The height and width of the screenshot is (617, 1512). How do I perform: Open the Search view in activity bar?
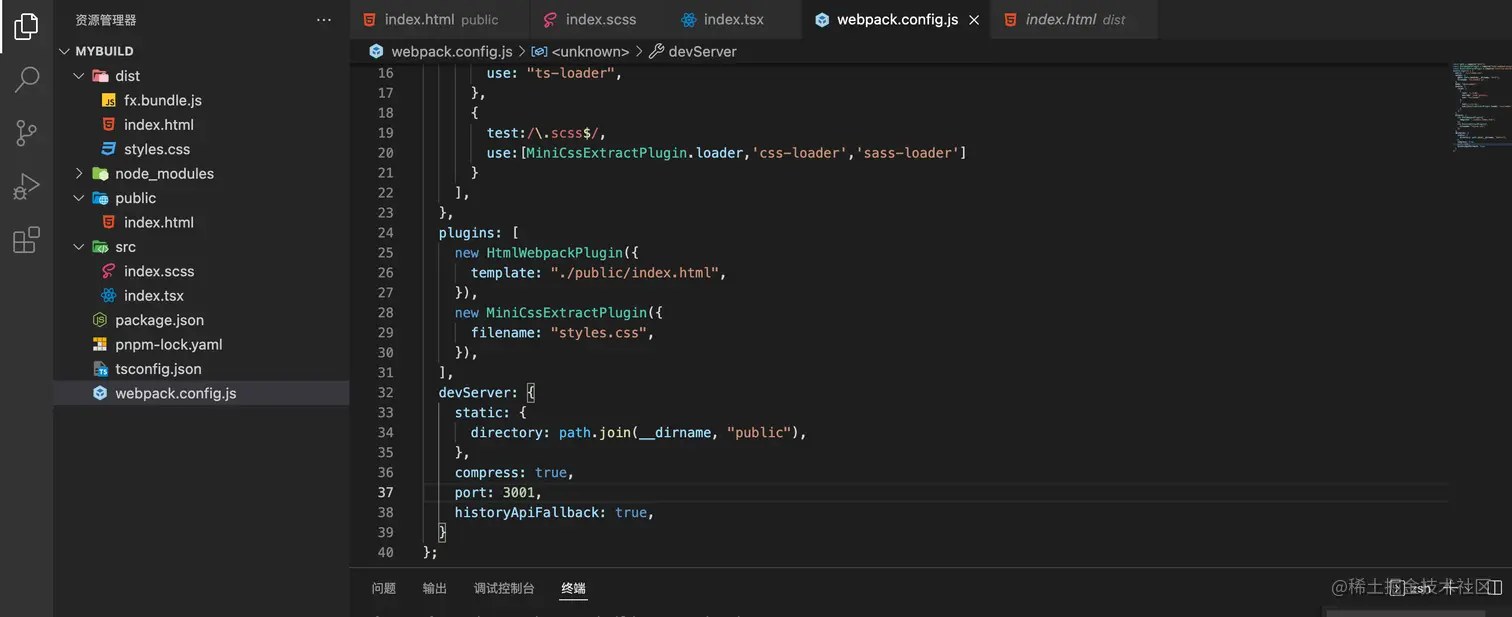(x=27, y=79)
